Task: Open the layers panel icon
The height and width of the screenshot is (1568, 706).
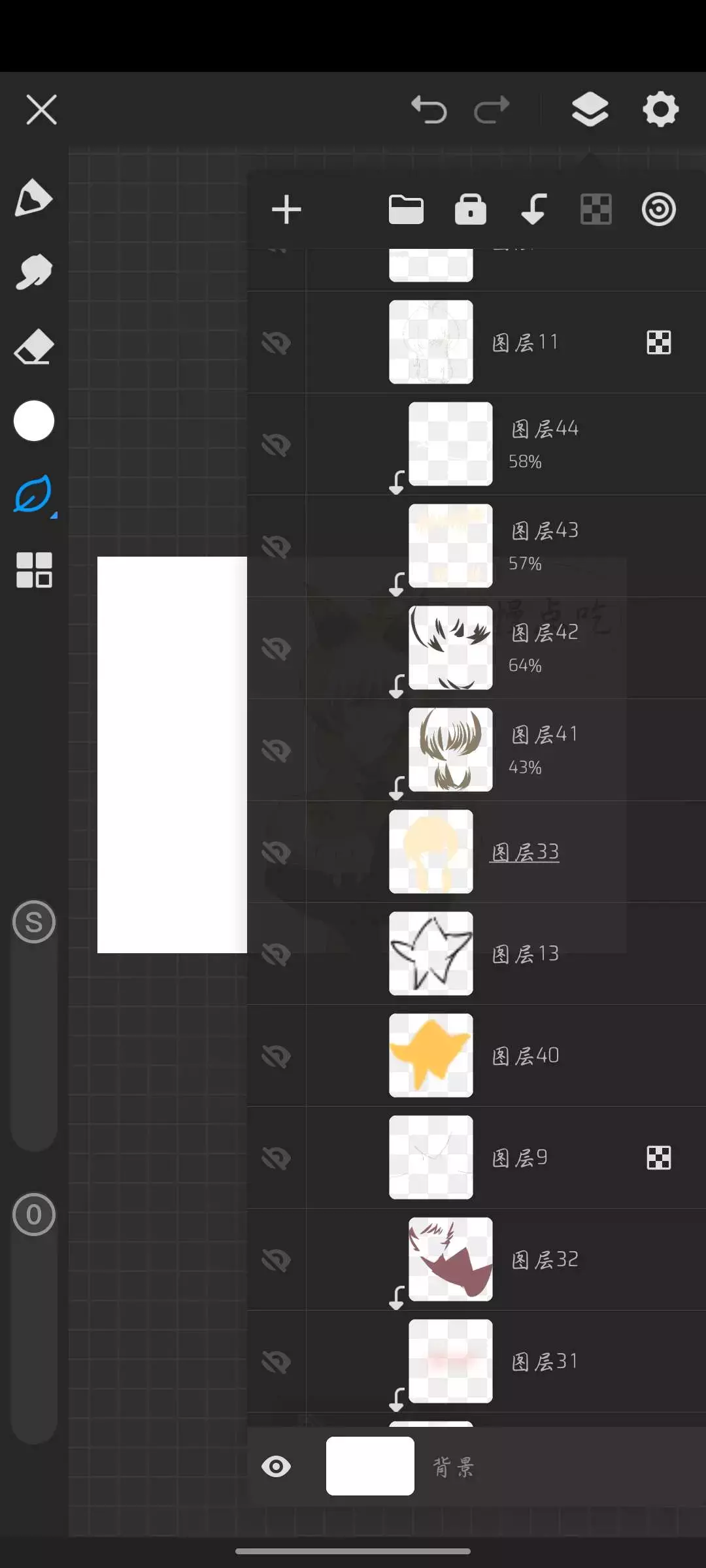Action: [590, 109]
